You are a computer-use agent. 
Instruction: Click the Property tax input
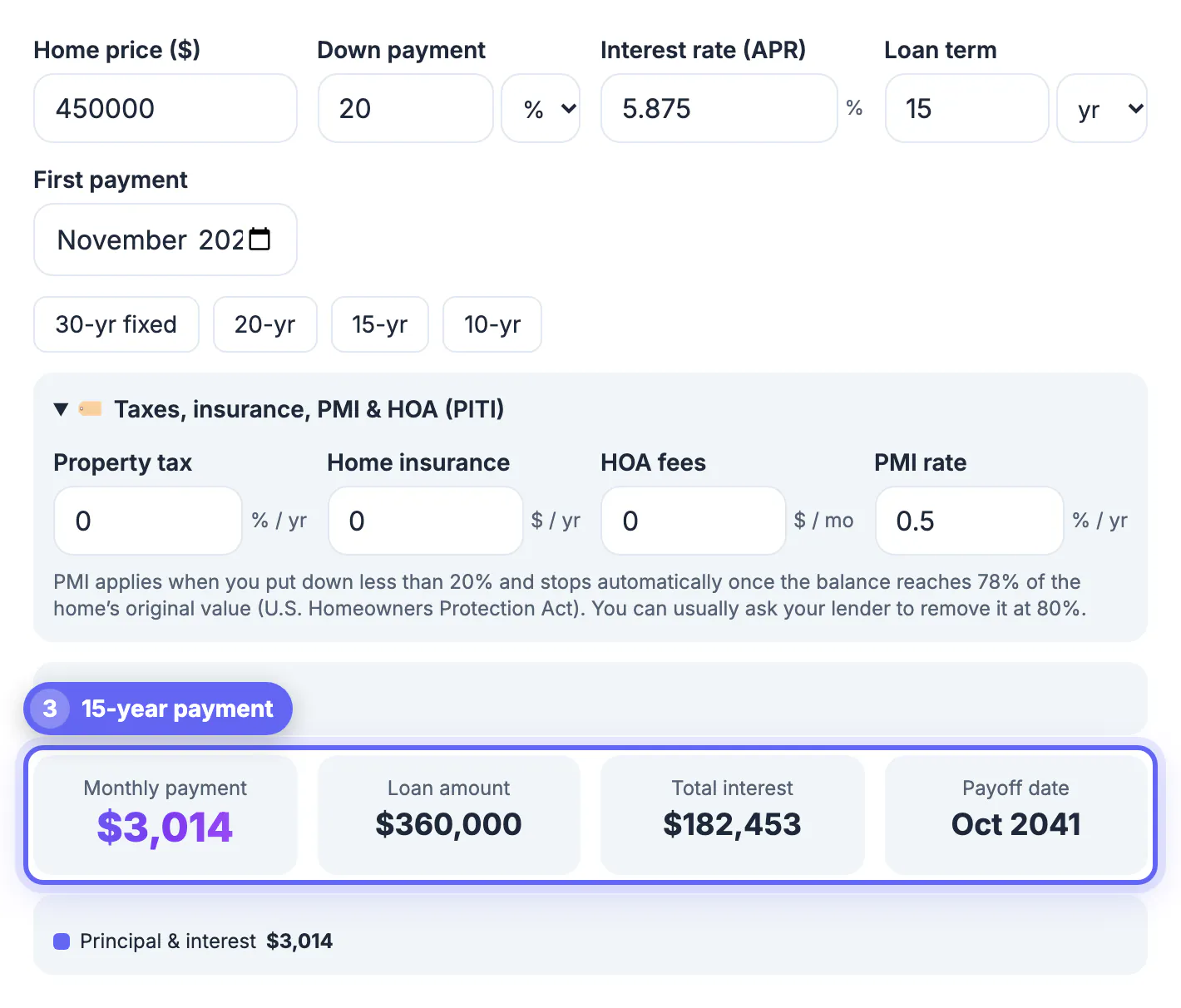click(148, 521)
